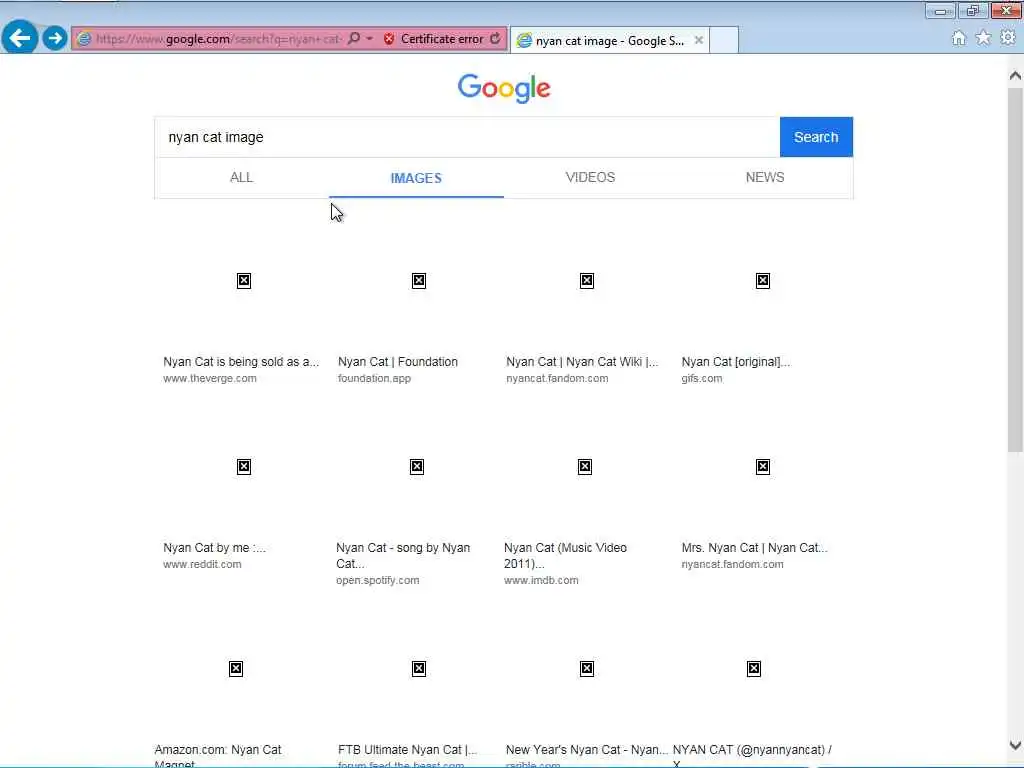Click broken image above 'Nyan Cat - song by'
This screenshot has height=768, width=1024.
click(x=417, y=467)
